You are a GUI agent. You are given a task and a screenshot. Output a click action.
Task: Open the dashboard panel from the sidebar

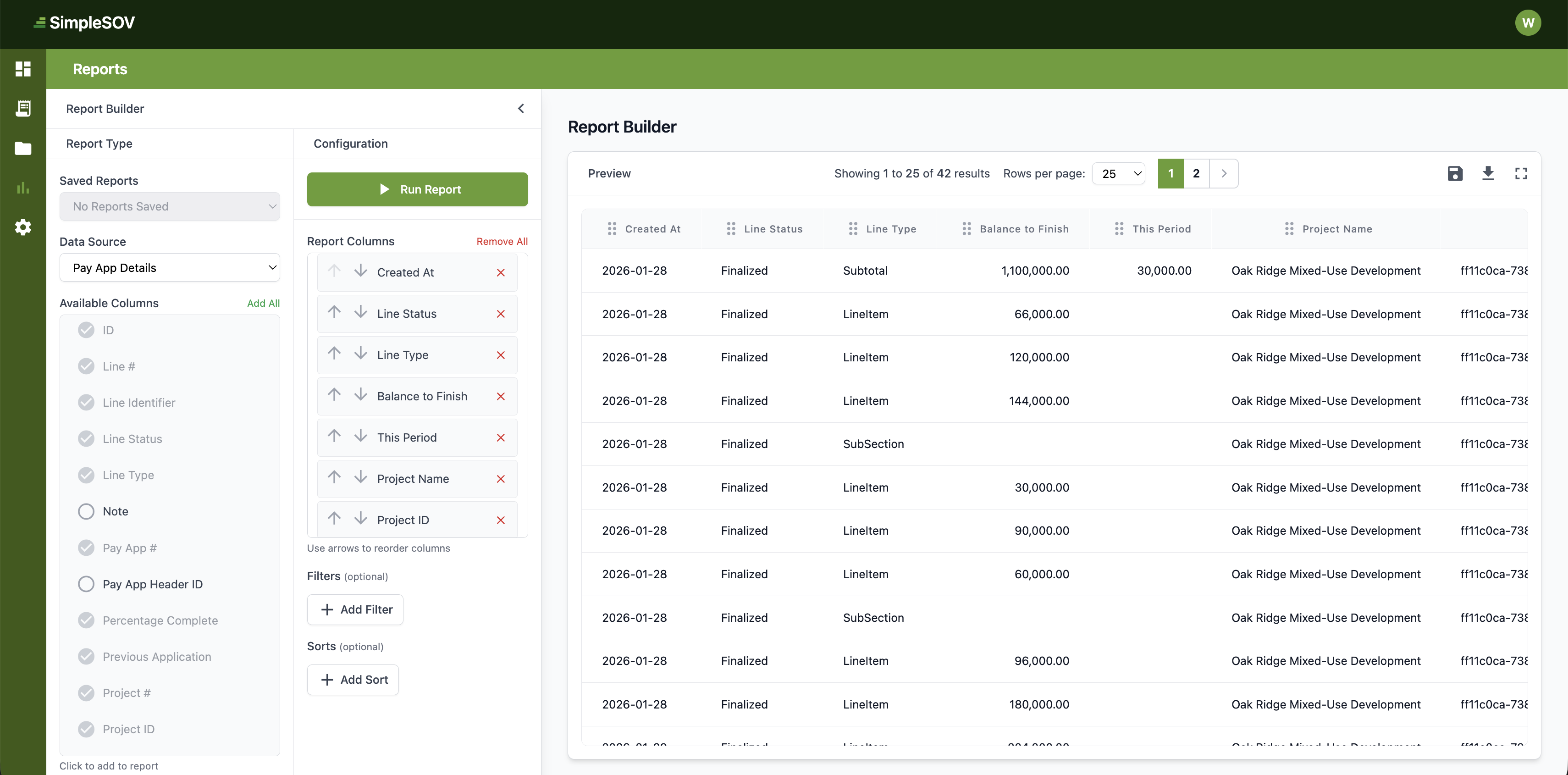click(x=22, y=69)
